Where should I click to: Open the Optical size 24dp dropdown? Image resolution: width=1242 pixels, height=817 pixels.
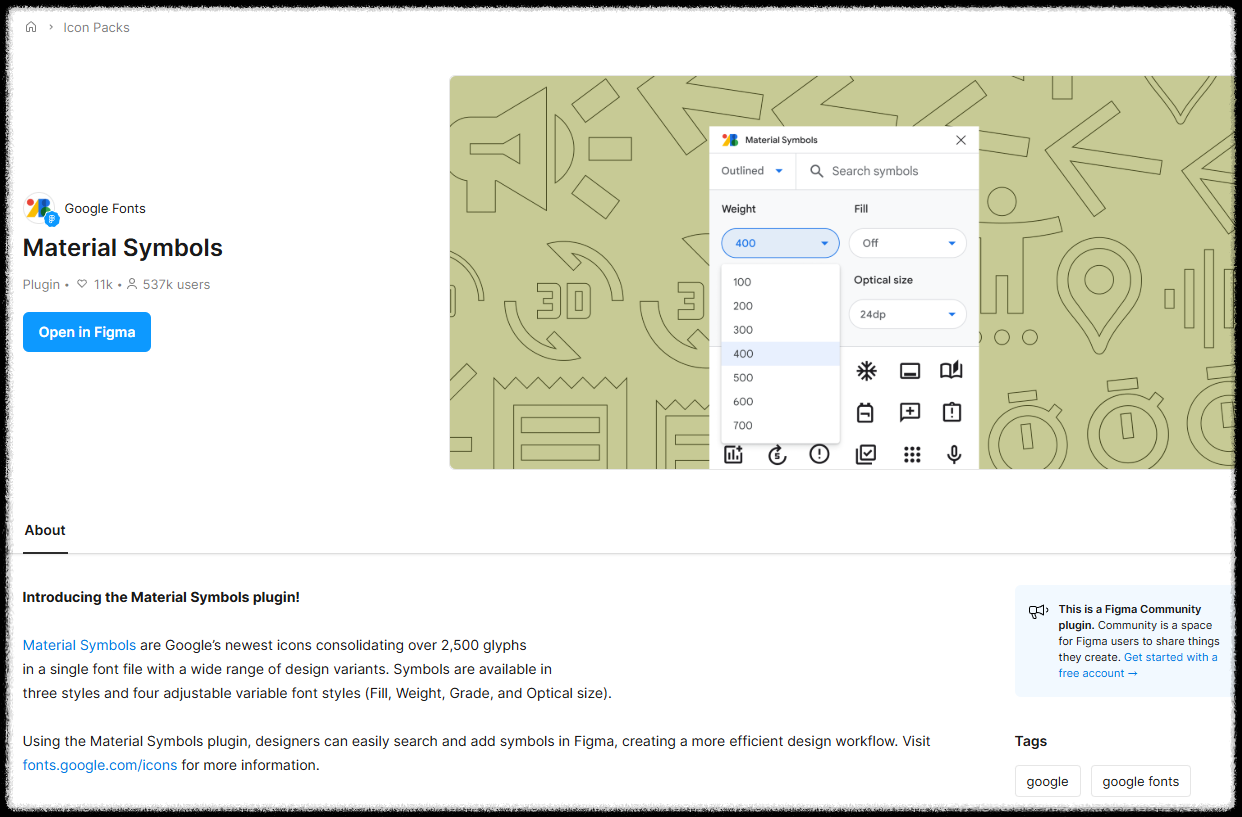(907, 314)
